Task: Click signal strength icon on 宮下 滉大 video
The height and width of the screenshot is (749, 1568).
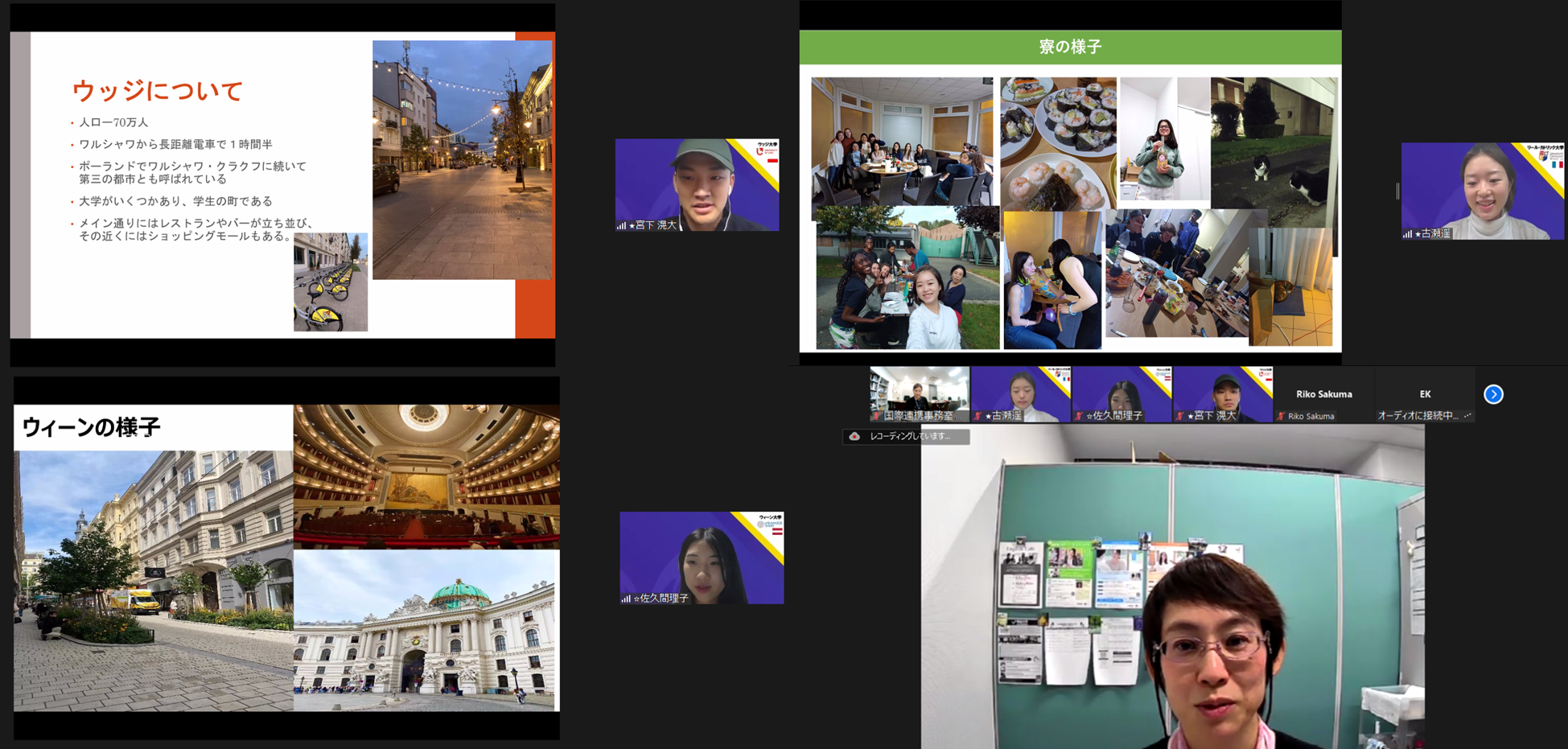Action: (621, 225)
